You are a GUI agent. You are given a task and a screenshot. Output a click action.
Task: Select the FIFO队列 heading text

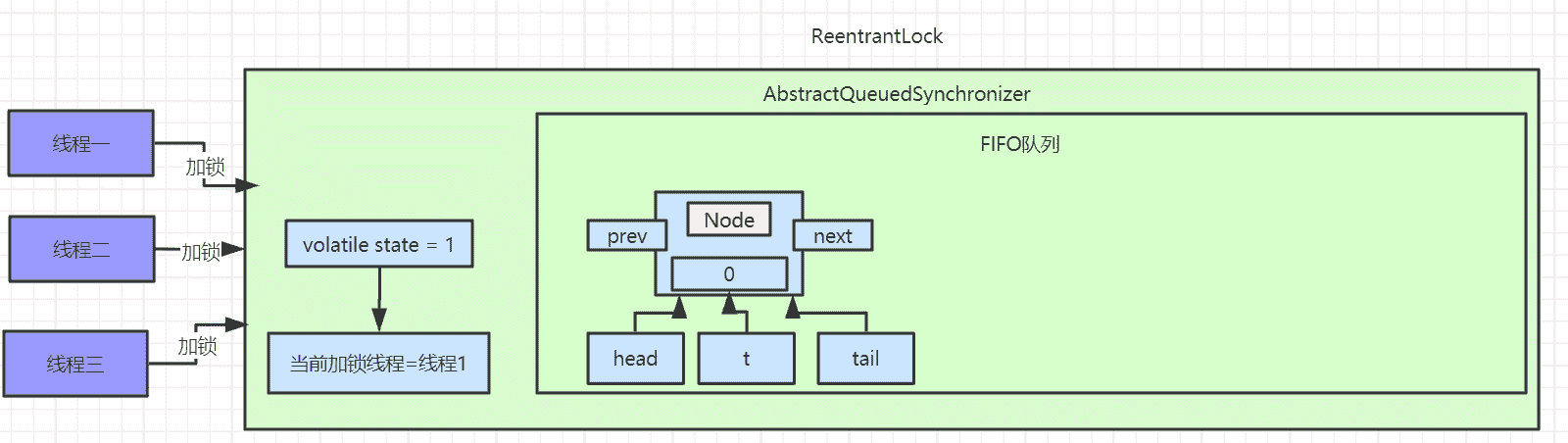point(1019,144)
